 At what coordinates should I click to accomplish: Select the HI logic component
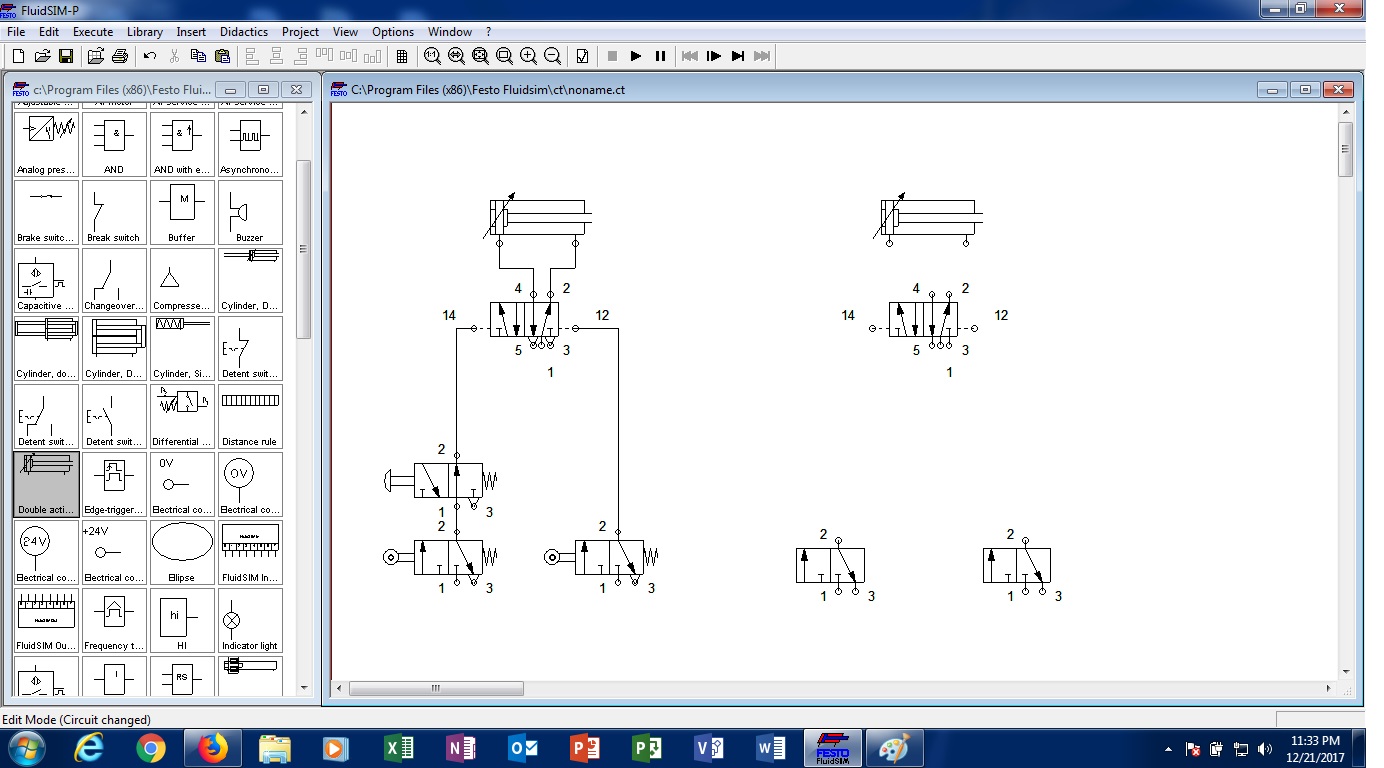pos(182,620)
